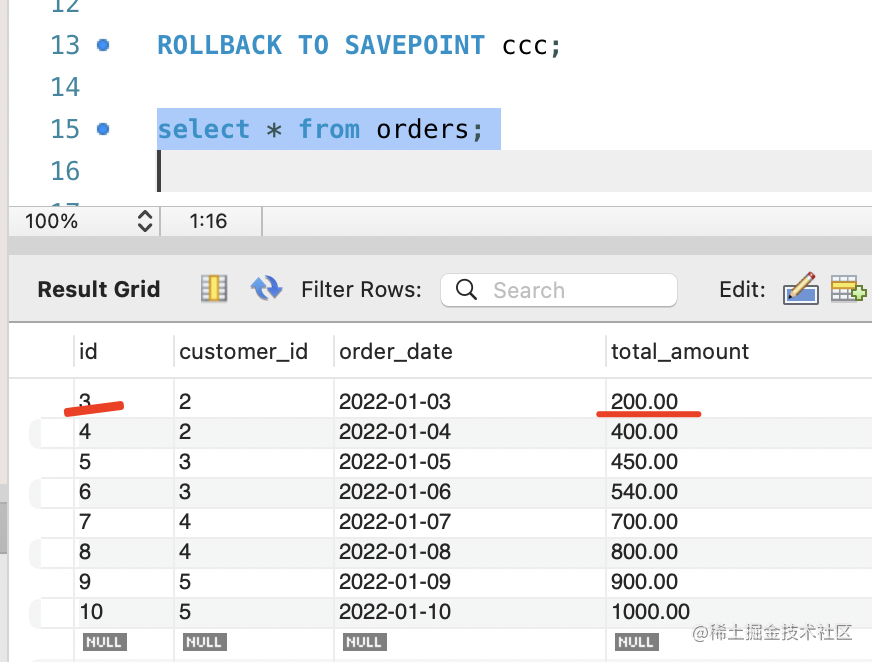Sort by the customer_id column header
This screenshot has height=662, width=872.
click(x=243, y=351)
